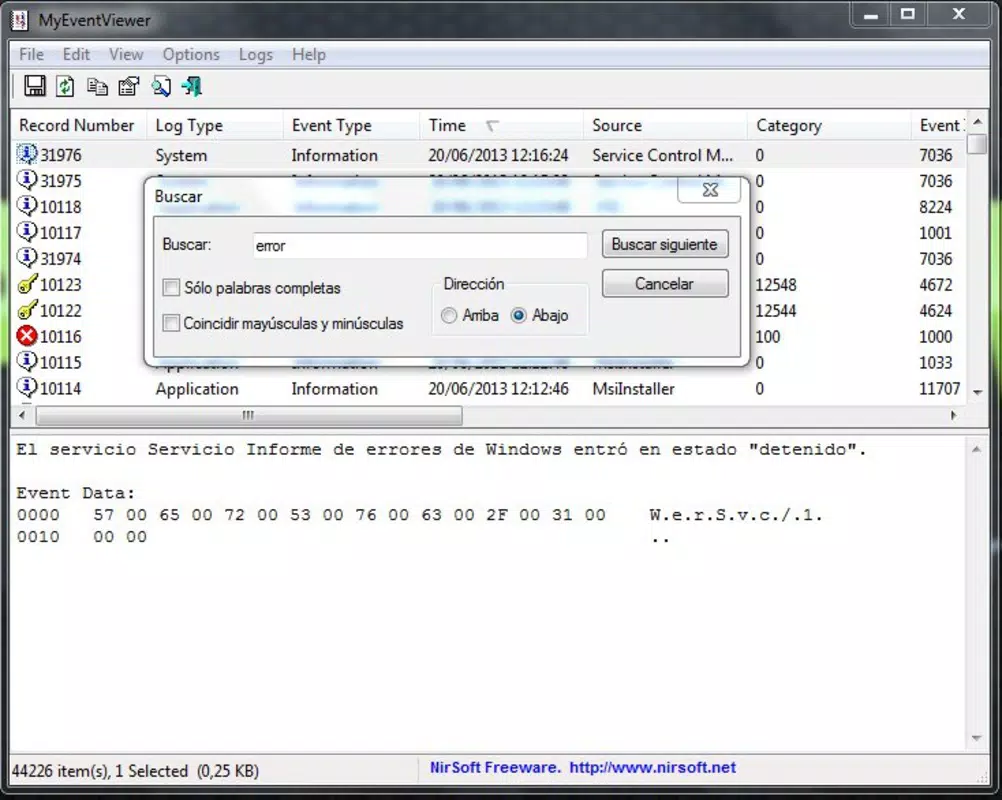Click the event list scroll-up arrow

coord(977,121)
